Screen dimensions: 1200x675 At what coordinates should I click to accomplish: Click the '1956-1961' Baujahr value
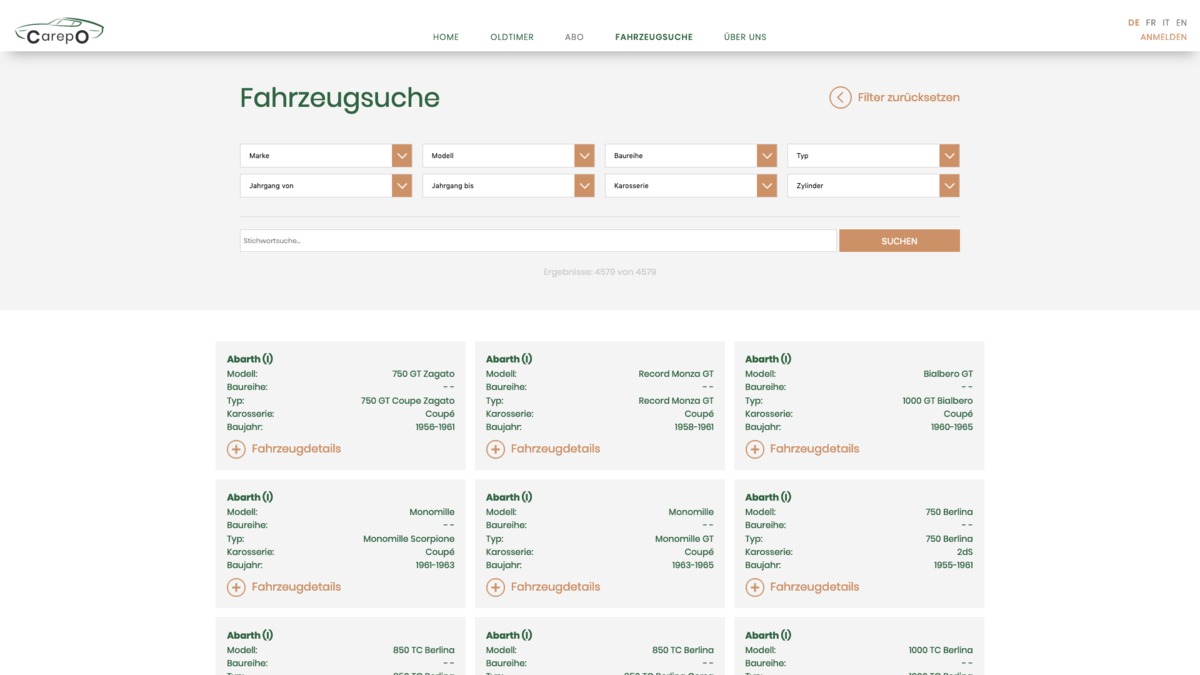[435, 427]
